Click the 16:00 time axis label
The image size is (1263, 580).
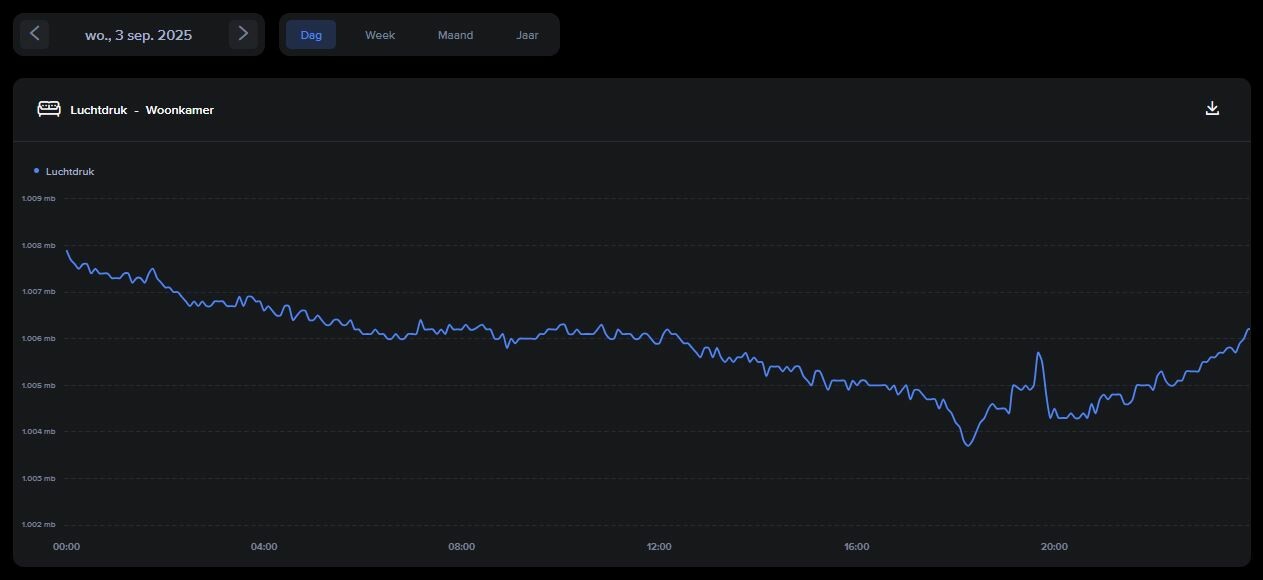[856, 547]
